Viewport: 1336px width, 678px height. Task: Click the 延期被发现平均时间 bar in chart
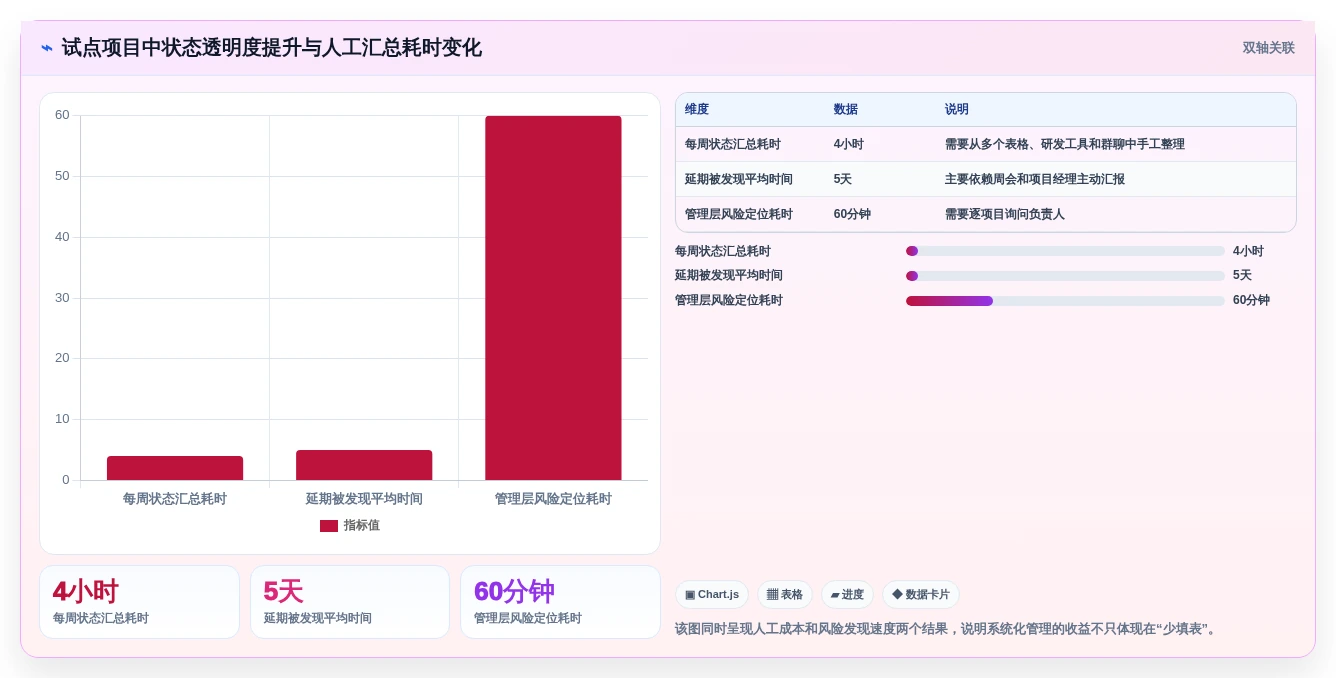[x=364, y=465]
